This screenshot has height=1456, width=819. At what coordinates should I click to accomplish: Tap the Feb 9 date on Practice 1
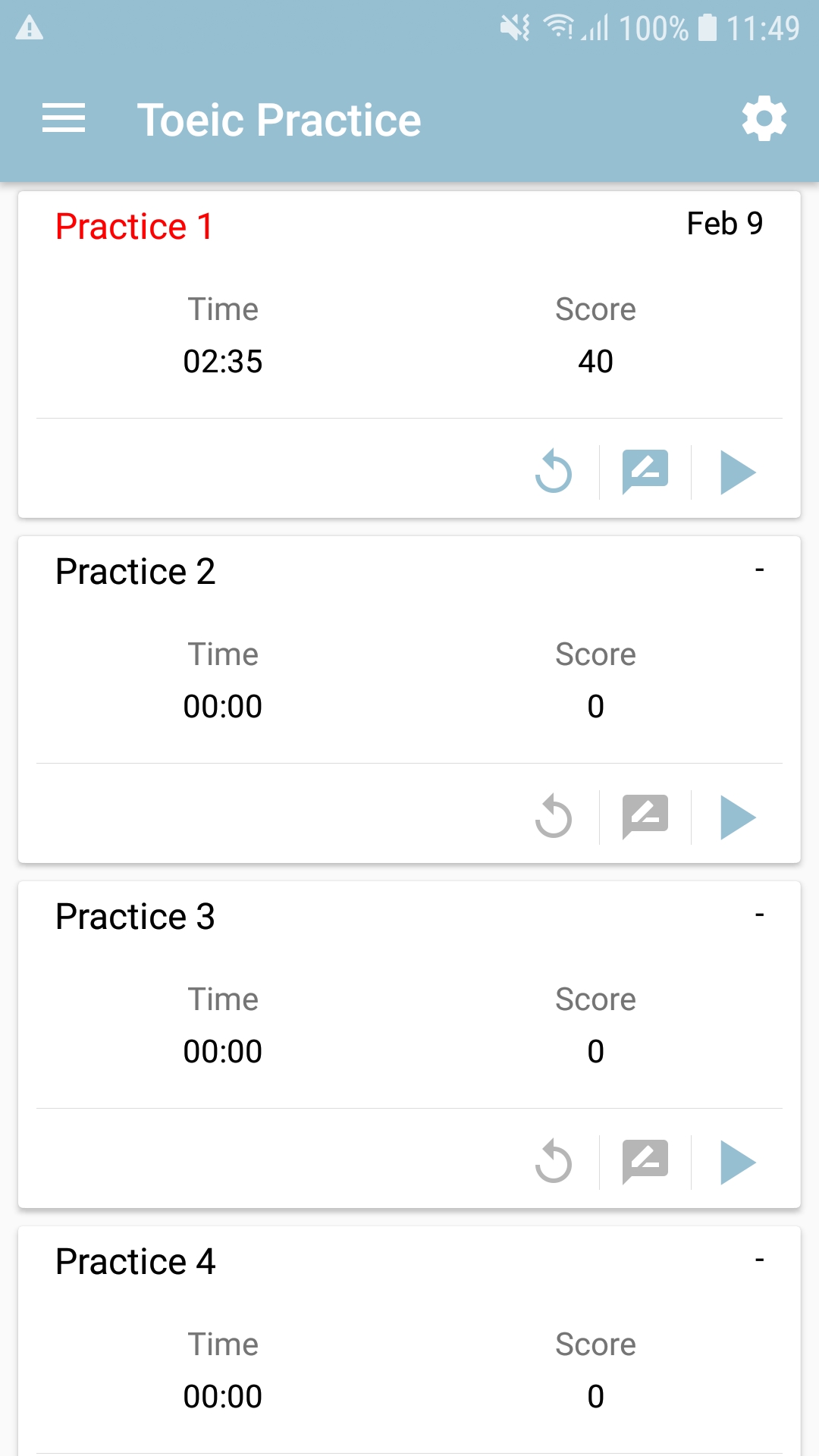tap(725, 224)
